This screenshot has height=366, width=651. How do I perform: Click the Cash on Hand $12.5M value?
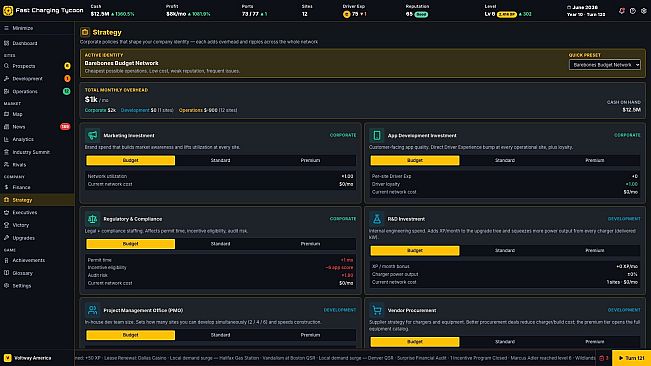[x=631, y=110]
